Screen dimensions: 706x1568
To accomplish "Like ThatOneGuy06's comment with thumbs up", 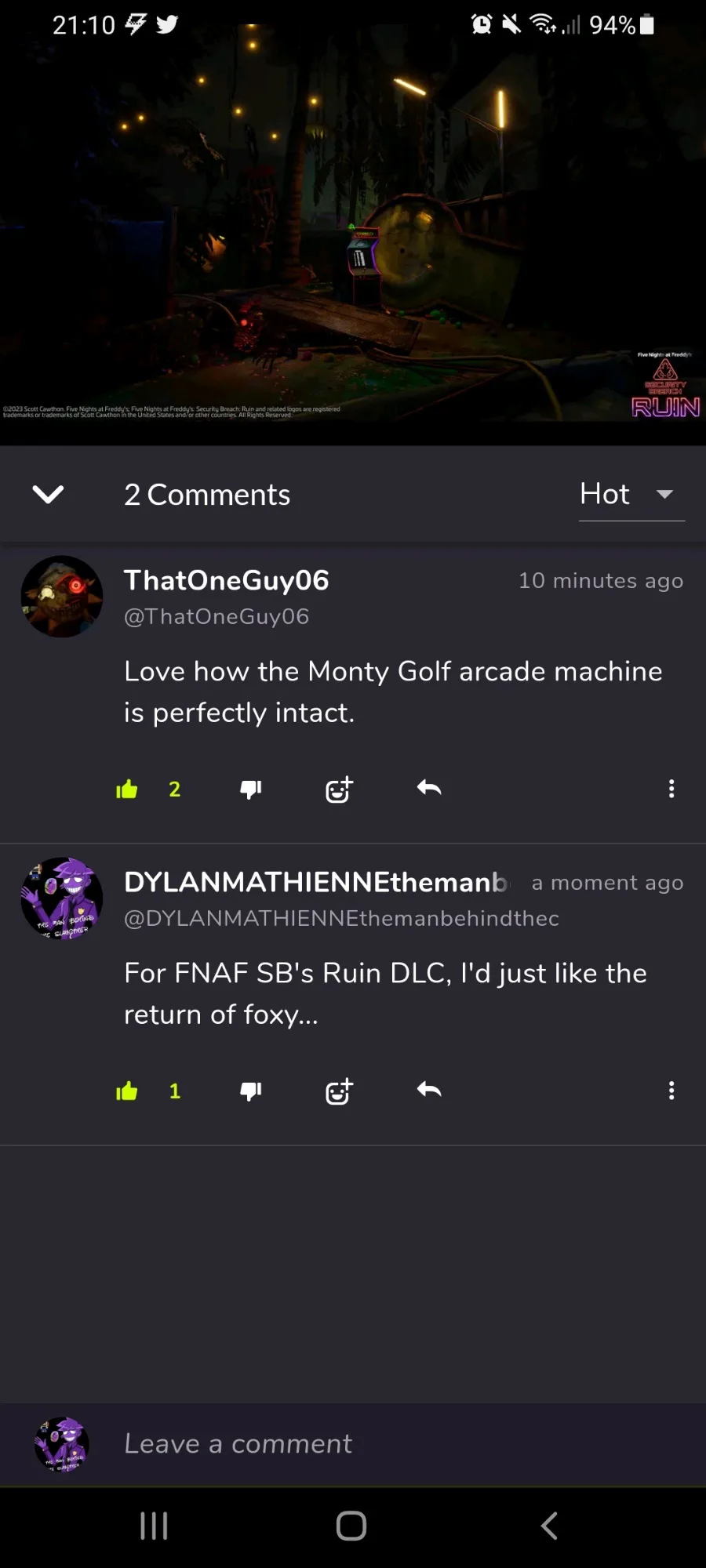I will click(127, 789).
